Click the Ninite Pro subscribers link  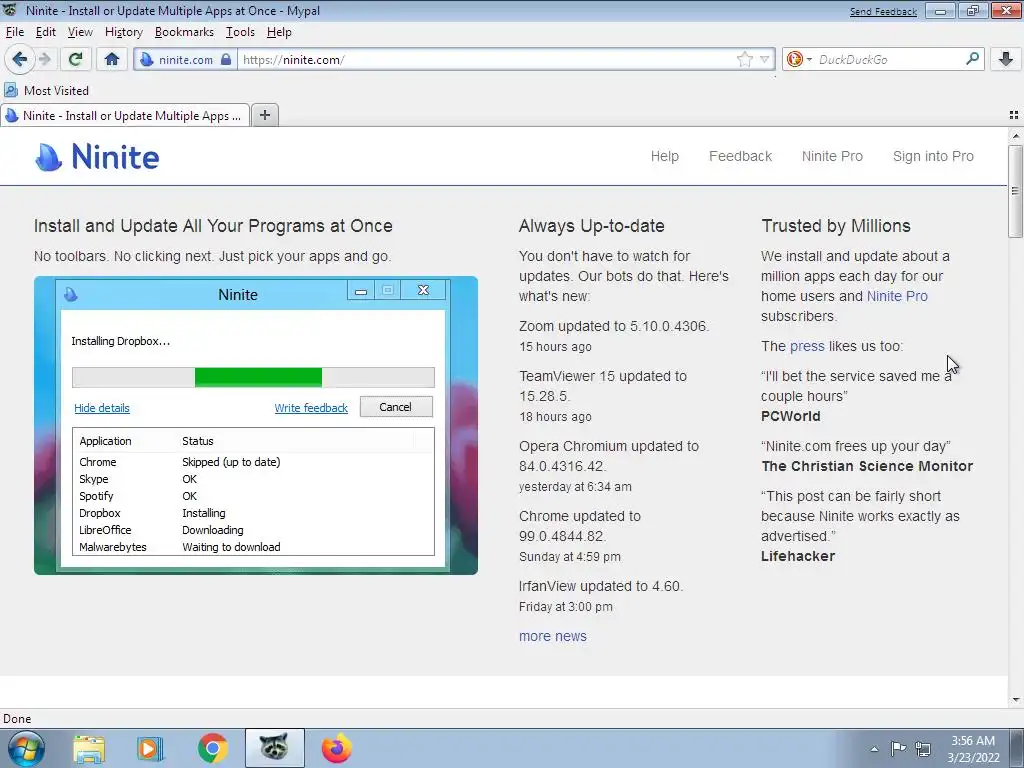click(897, 296)
